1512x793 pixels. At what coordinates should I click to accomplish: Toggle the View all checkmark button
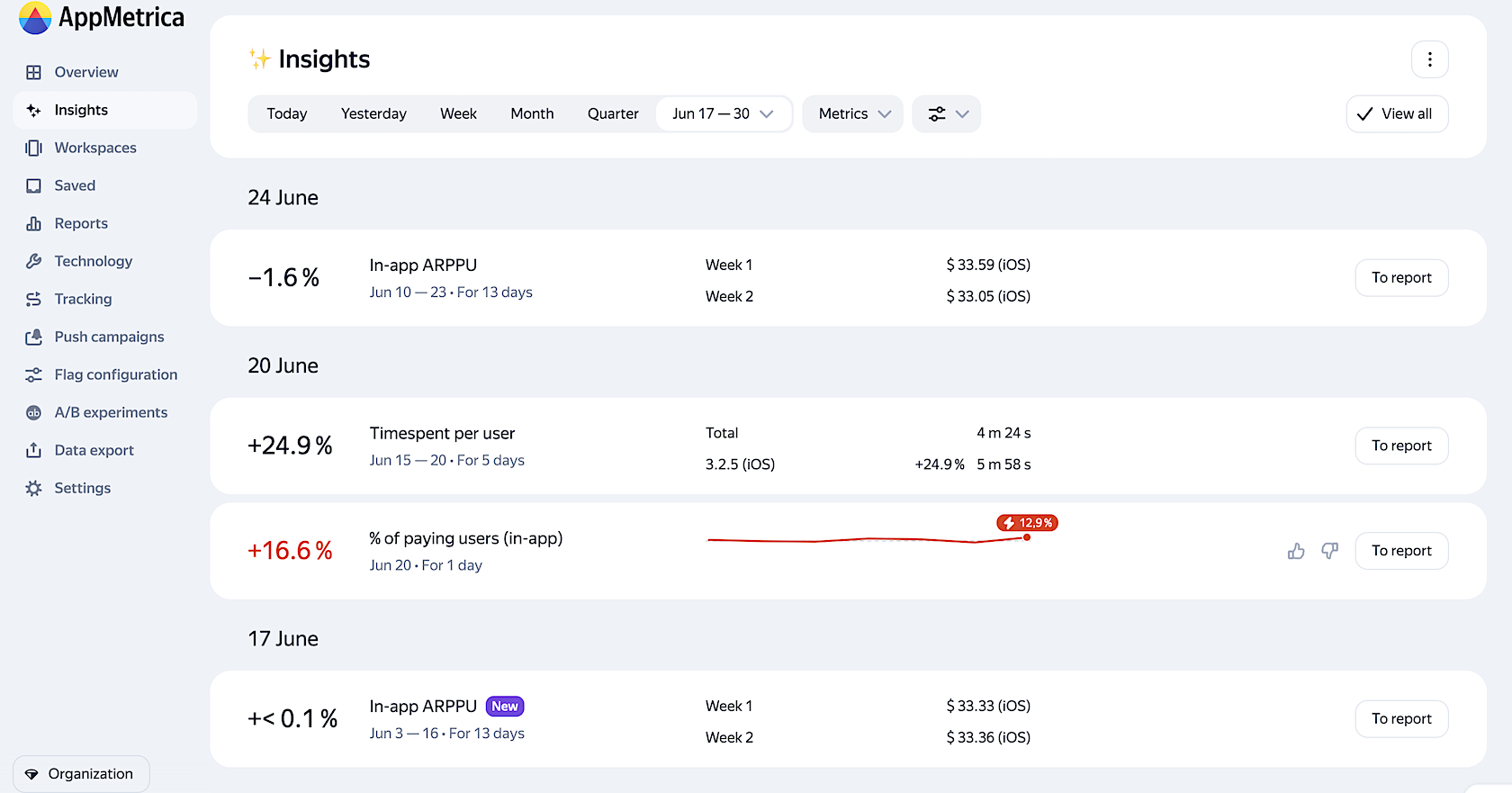(1397, 114)
